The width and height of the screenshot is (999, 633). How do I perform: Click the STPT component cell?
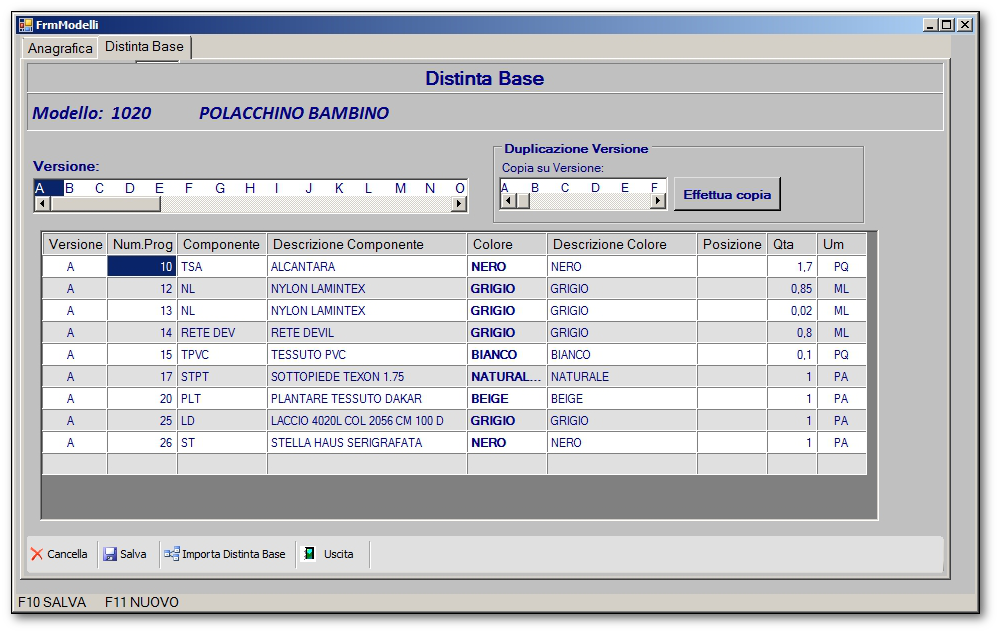pyautogui.click(x=222, y=377)
